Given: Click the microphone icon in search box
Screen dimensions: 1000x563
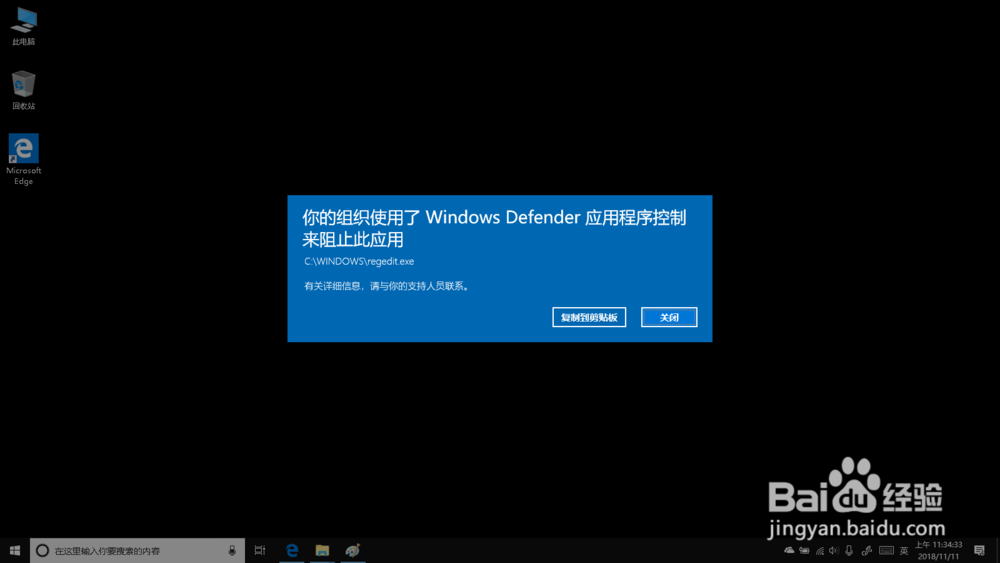Looking at the screenshot, I should pos(232,550).
